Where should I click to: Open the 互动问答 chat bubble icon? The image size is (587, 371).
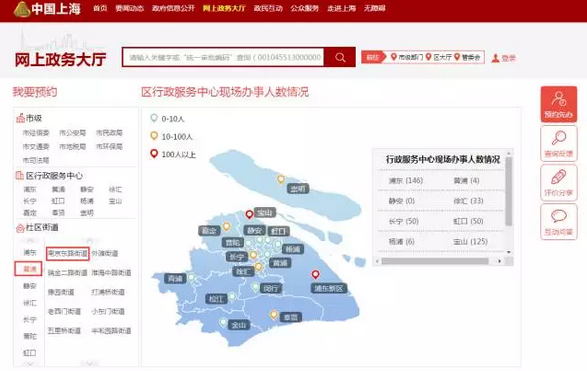click(x=559, y=222)
